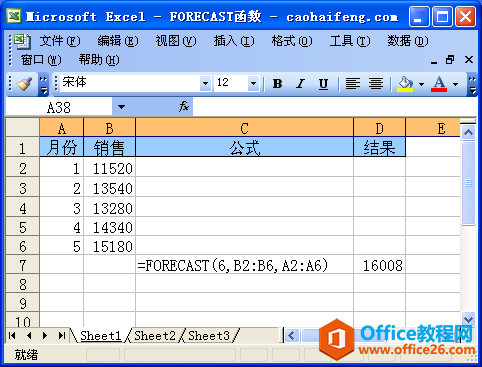Open the 文件(F) menu
This screenshot has width=482, height=367.
click(x=60, y=41)
